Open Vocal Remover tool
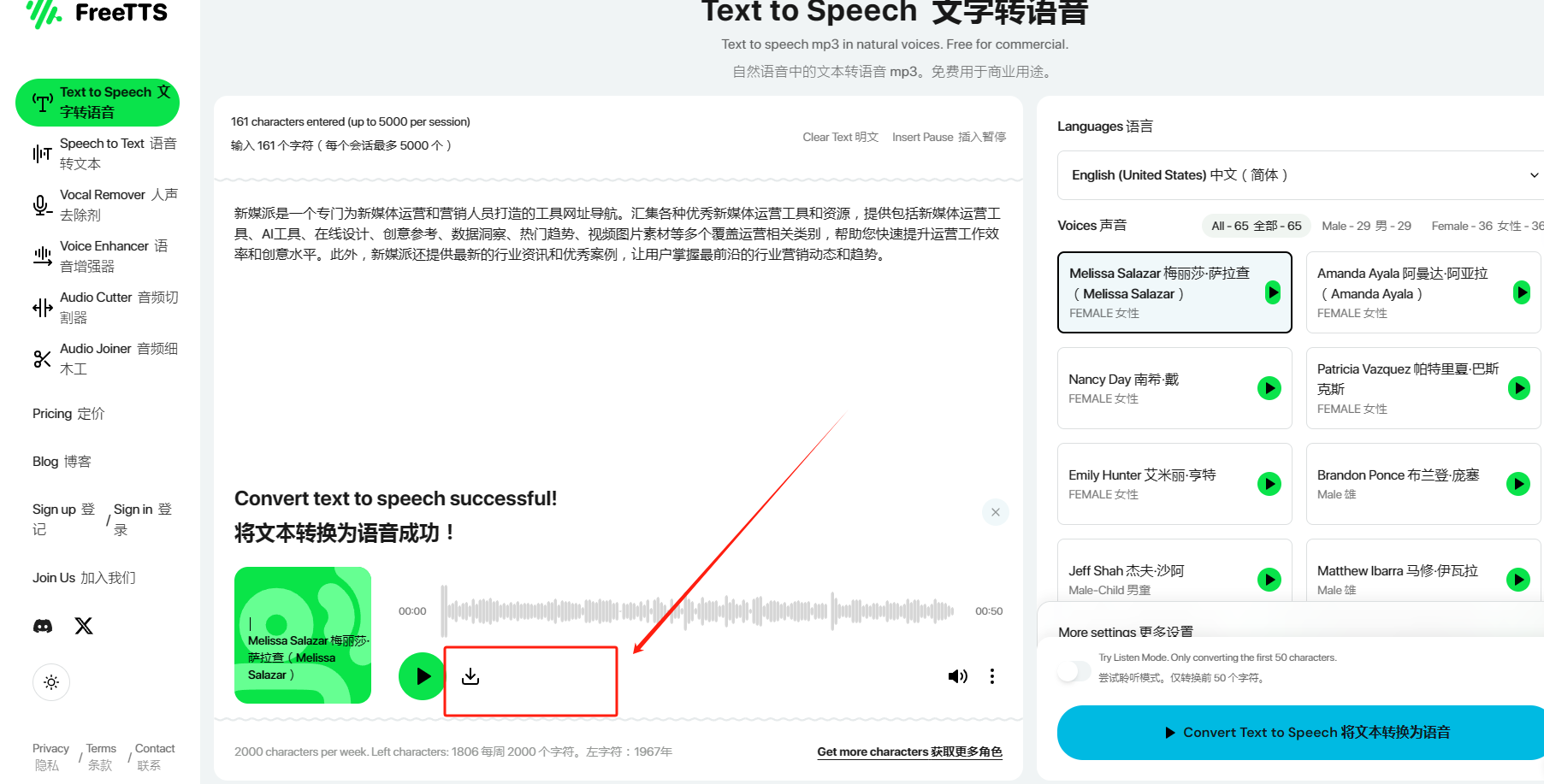 pos(105,205)
